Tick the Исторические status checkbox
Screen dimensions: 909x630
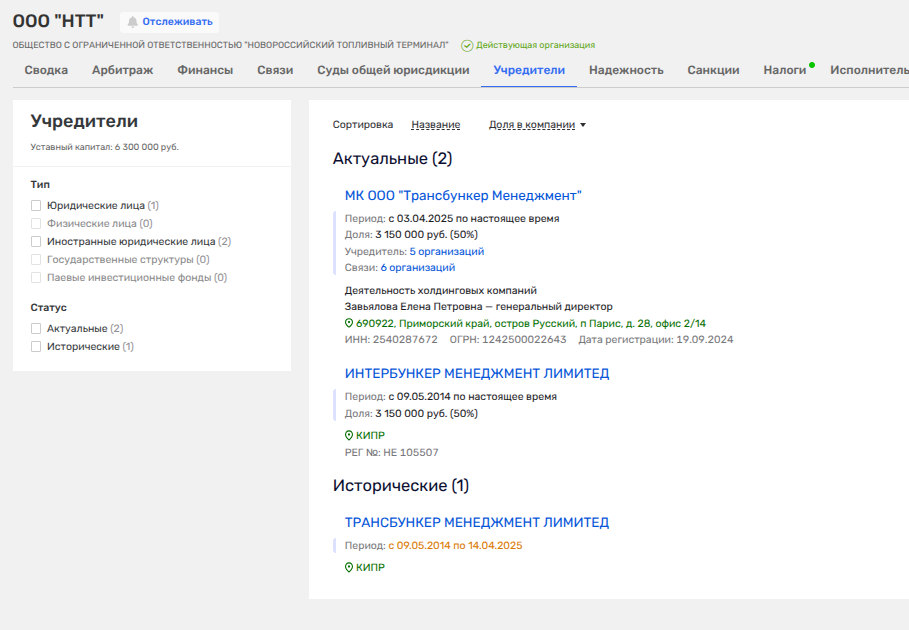coord(37,347)
